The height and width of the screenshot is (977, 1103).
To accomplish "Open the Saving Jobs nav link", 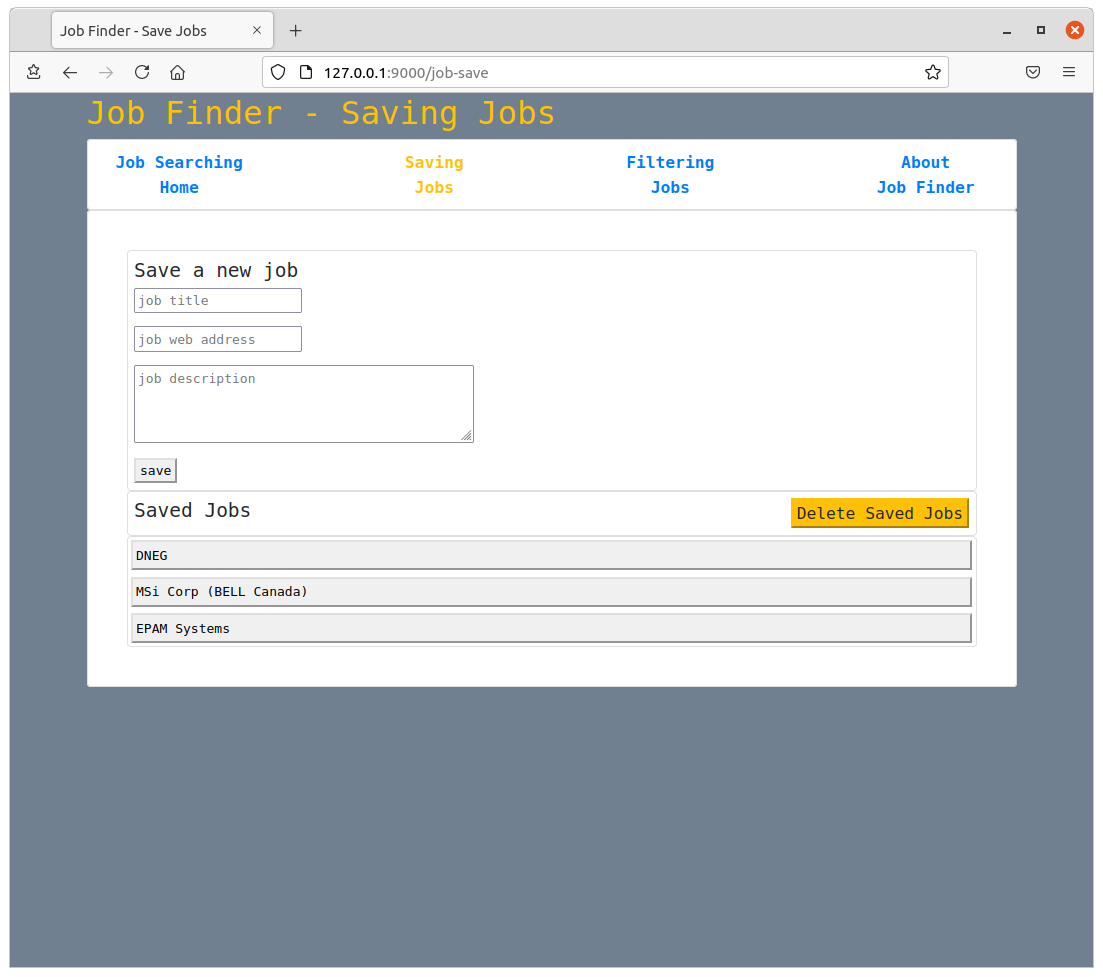I will point(434,175).
